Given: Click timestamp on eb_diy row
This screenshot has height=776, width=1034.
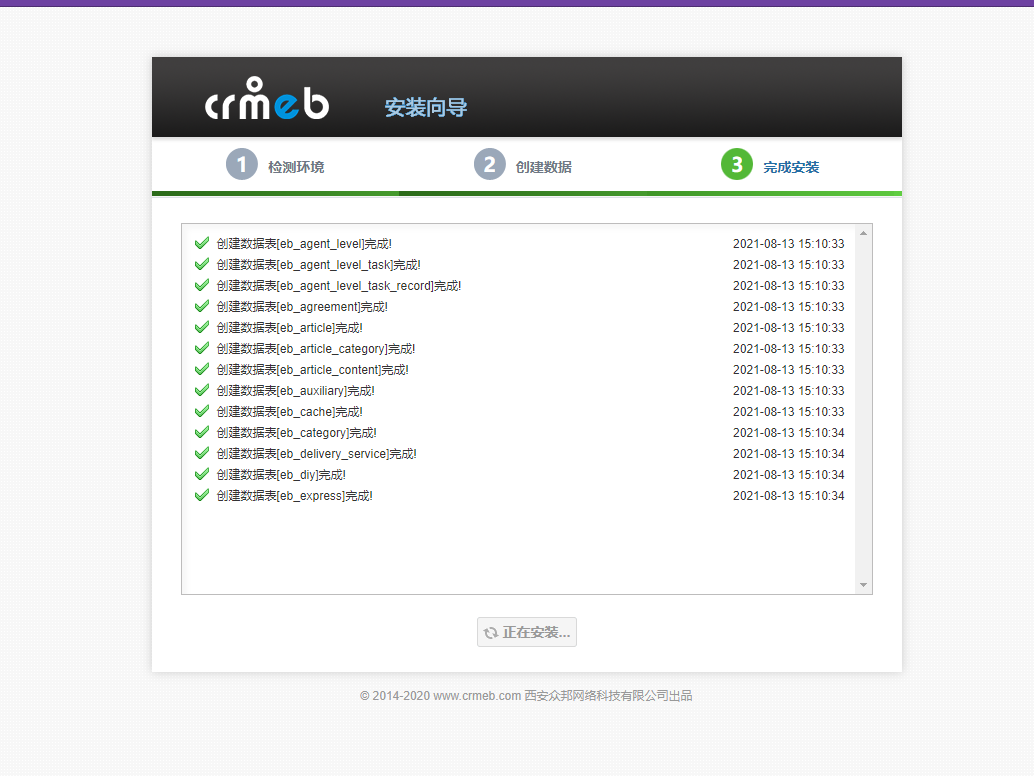Looking at the screenshot, I should pos(789,475).
